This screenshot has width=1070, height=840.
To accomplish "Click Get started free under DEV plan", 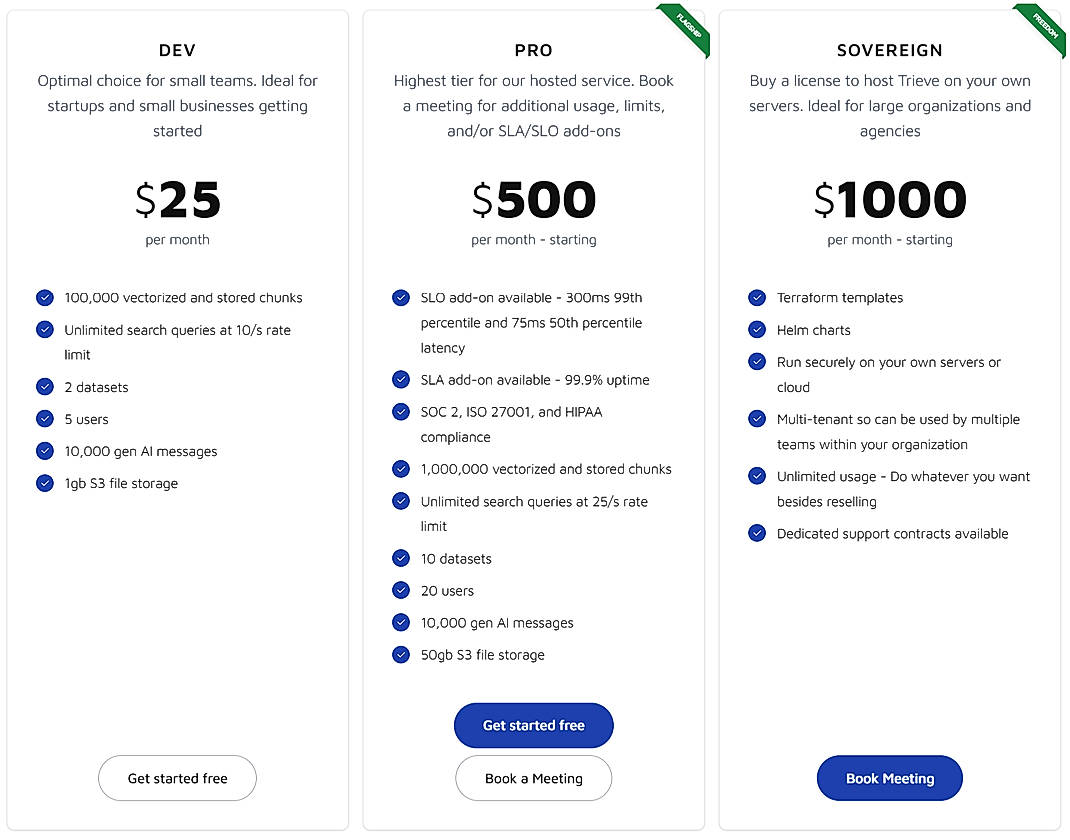I will 177,778.
